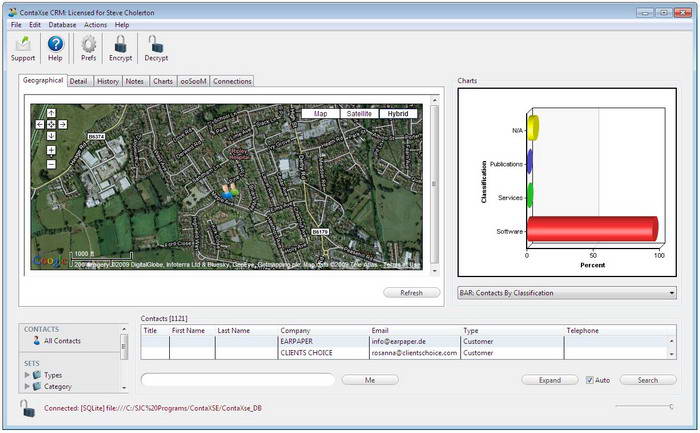Click the status bar padlock icon
The image size is (700, 433).
27,408
